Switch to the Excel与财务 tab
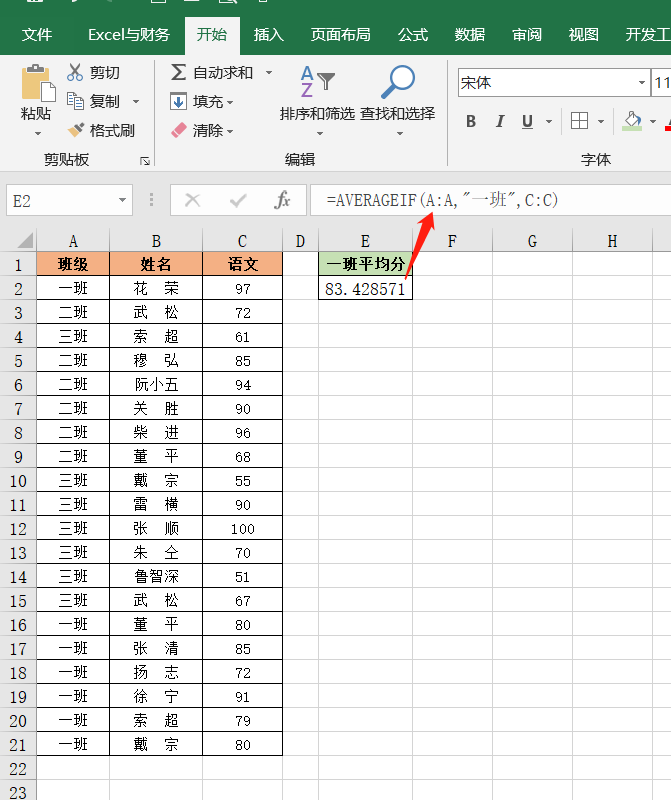This screenshot has height=800, width=671. click(x=129, y=35)
